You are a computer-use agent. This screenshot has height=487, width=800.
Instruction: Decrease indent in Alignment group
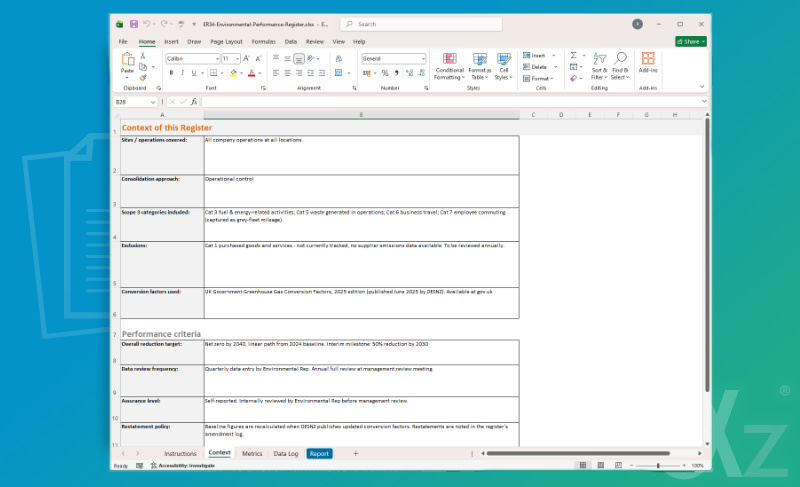coord(310,73)
